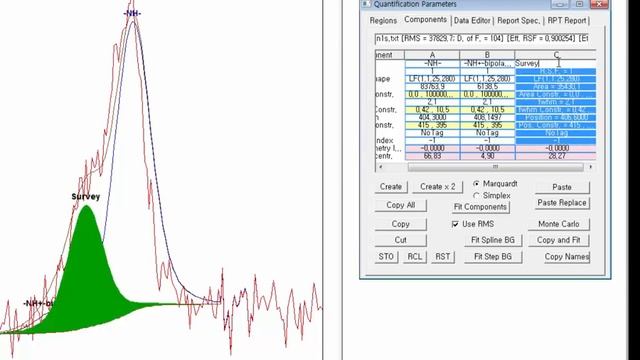Click the Copy button below Copy All

(400, 224)
